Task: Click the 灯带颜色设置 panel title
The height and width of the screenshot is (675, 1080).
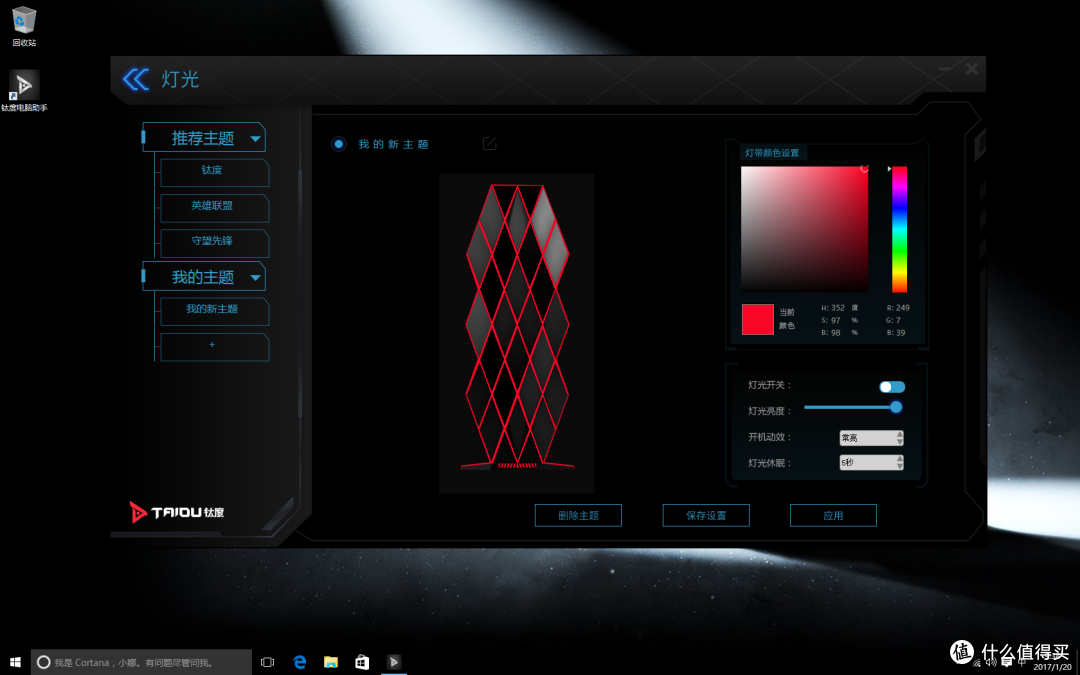Action: tap(772, 153)
